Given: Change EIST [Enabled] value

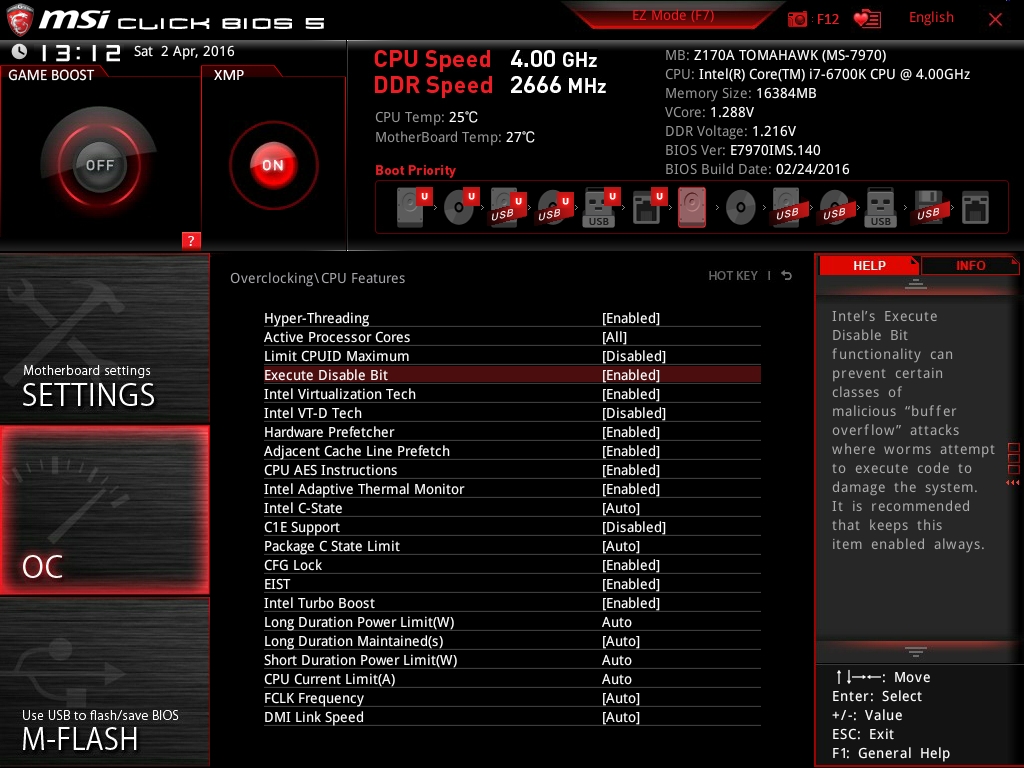Looking at the screenshot, I should pos(631,584).
